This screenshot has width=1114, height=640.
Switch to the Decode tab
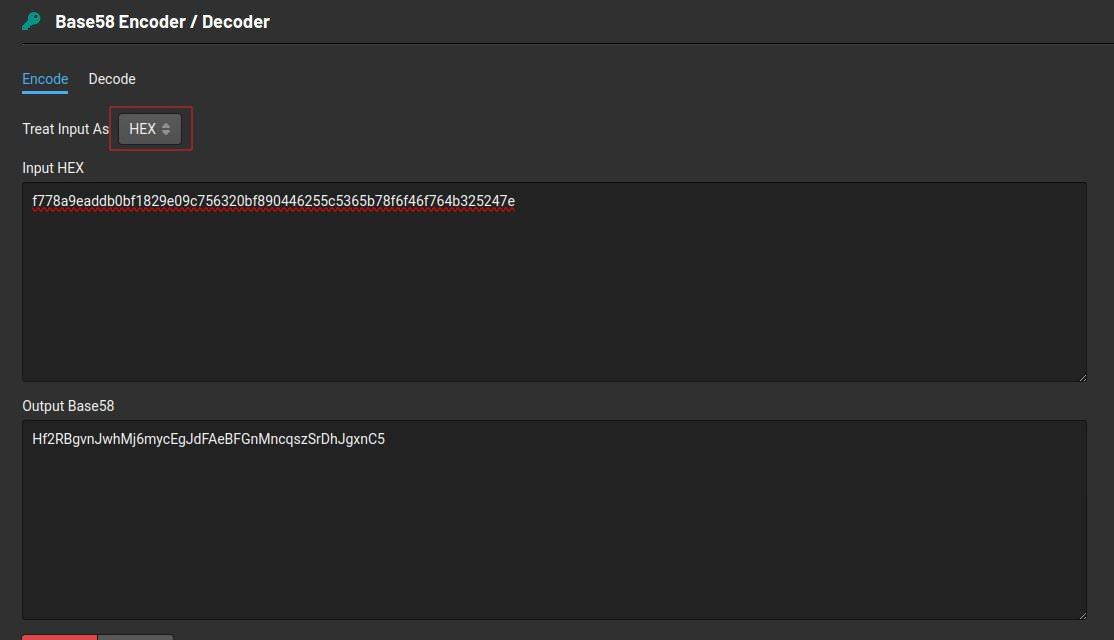[x=111, y=78]
